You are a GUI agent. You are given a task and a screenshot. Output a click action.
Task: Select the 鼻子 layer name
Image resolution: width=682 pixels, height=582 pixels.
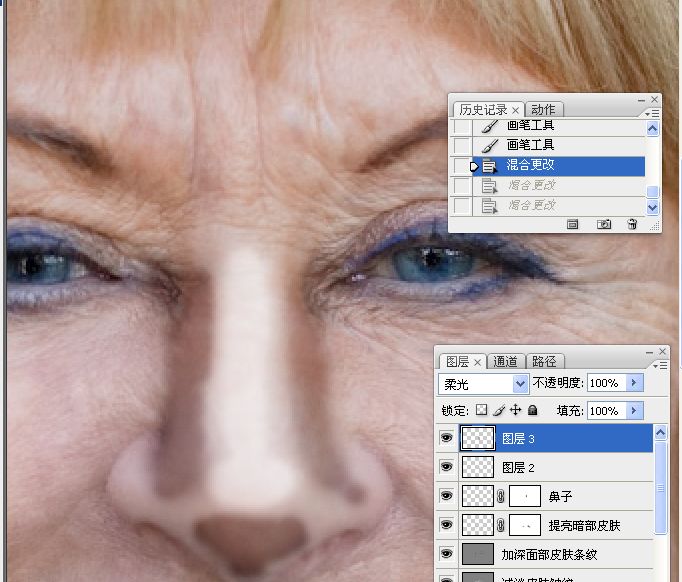click(560, 496)
